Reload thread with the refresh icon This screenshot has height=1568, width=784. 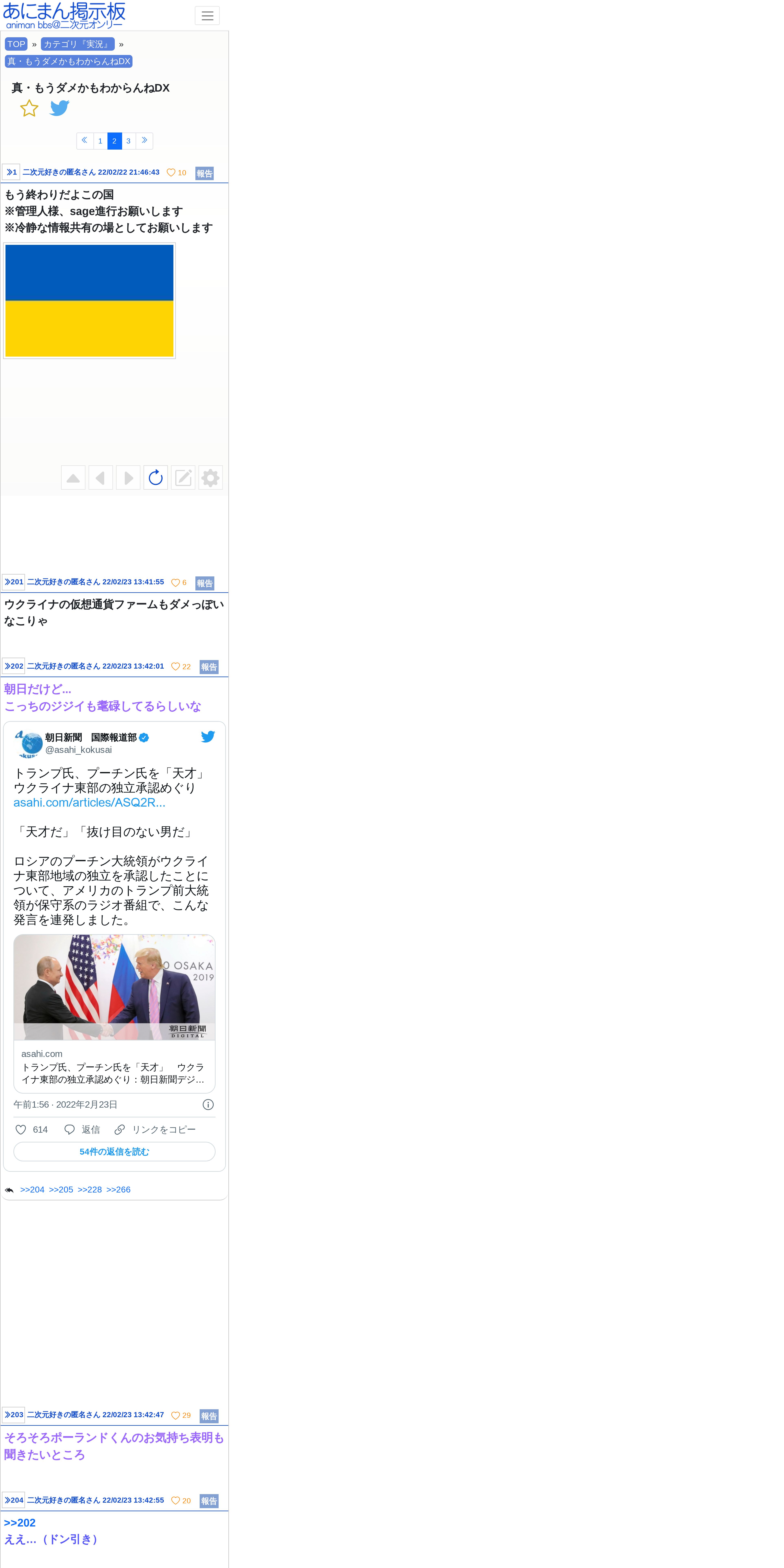156,478
